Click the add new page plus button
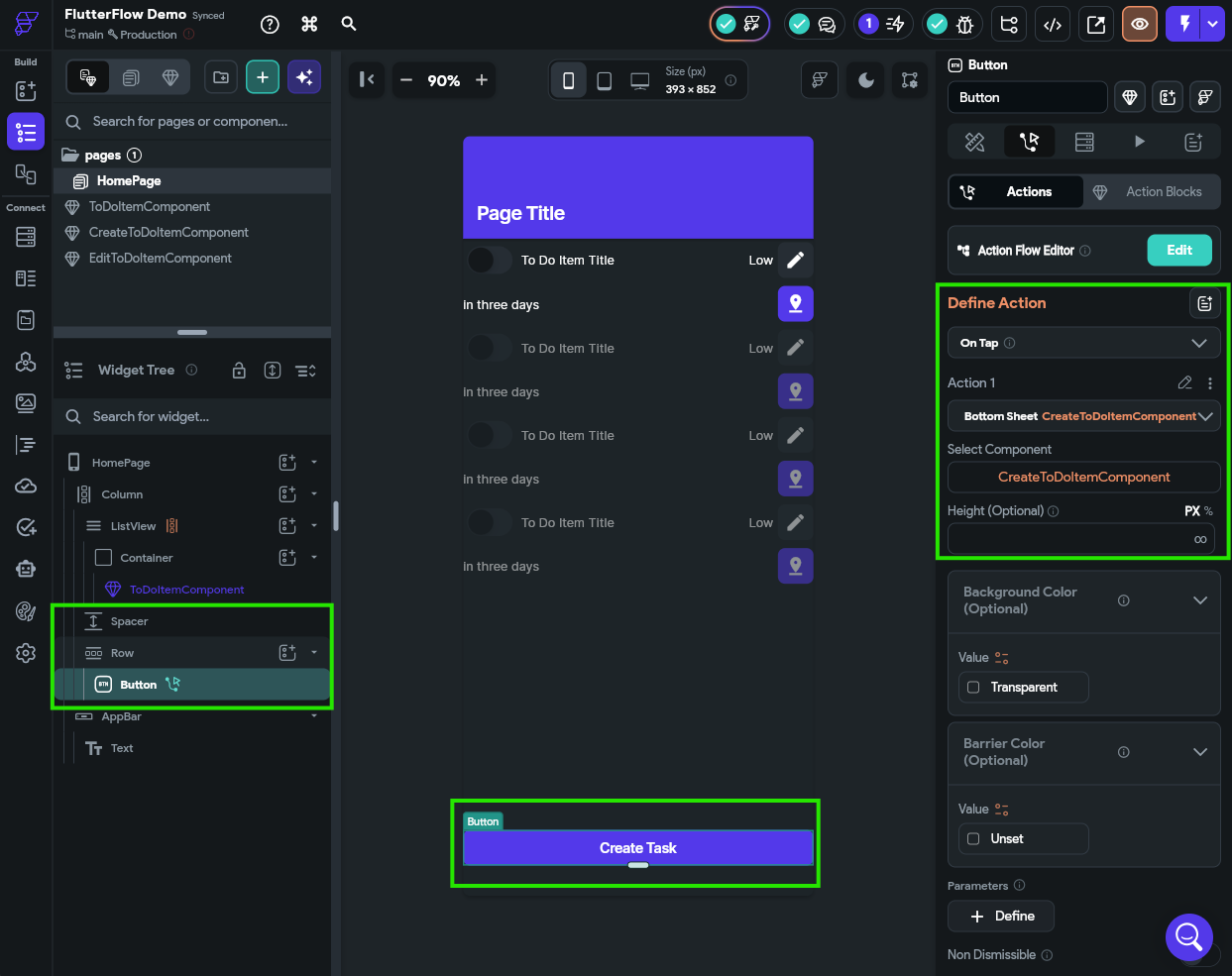The width and height of the screenshot is (1232, 976). pyautogui.click(x=263, y=77)
